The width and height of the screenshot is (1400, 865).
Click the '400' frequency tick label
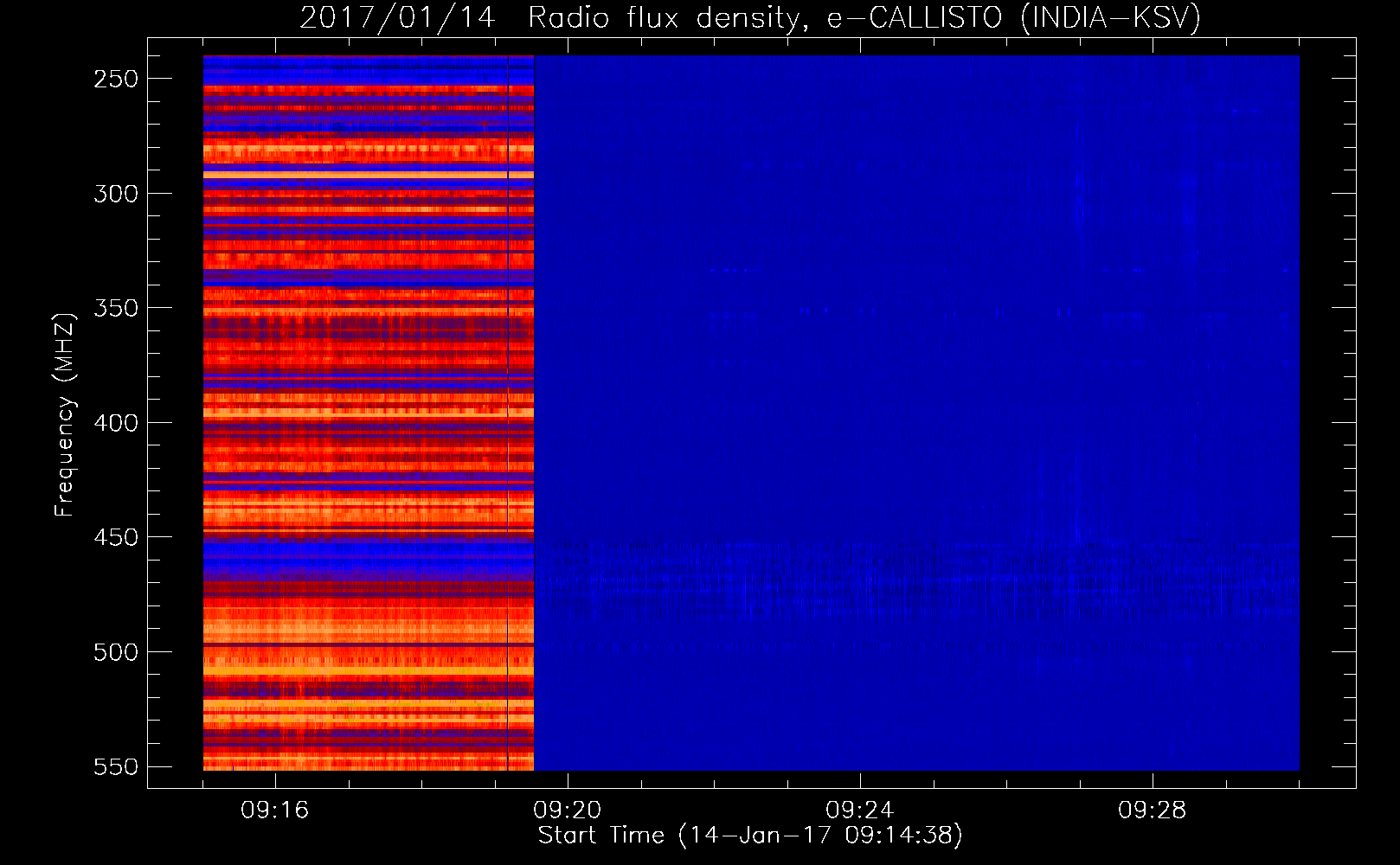coord(116,423)
